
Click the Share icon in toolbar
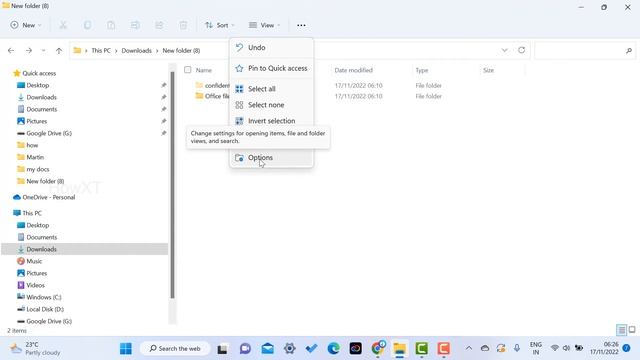159,25
